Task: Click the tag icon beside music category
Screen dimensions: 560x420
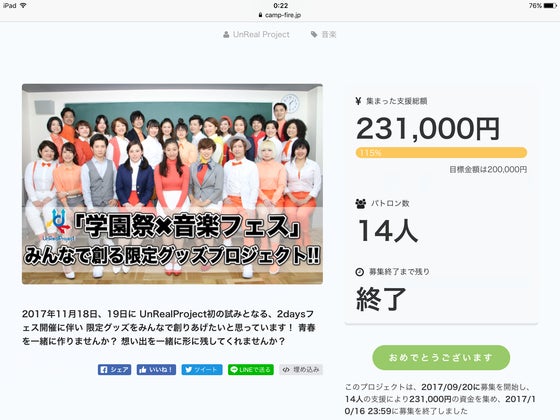Action: click(314, 35)
